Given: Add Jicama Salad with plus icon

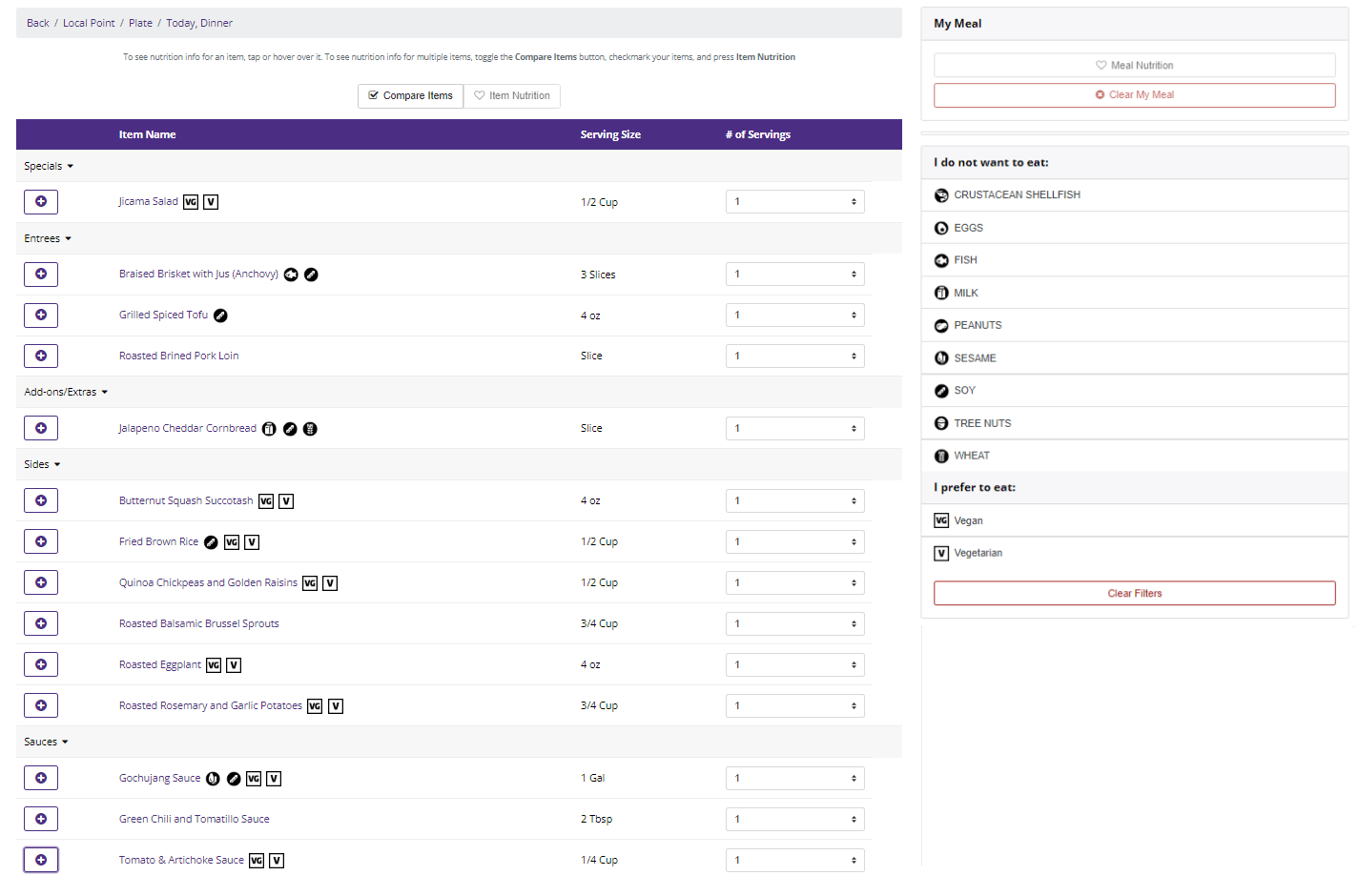Looking at the screenshot, I should coord(41,202).
